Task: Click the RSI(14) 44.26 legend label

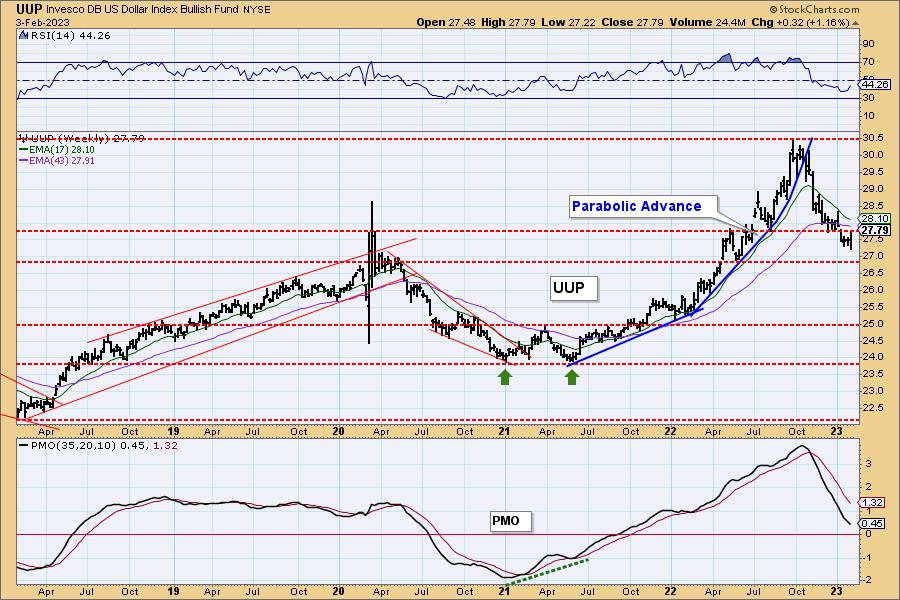Action: [x=70, y=36]
